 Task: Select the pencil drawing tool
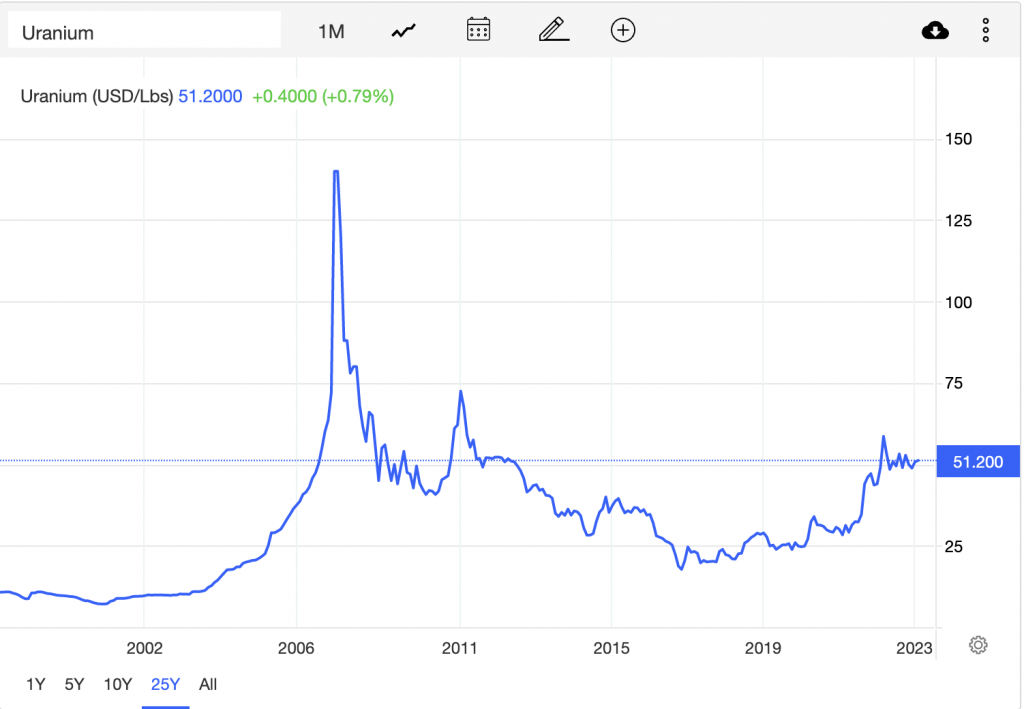(554, 29)
